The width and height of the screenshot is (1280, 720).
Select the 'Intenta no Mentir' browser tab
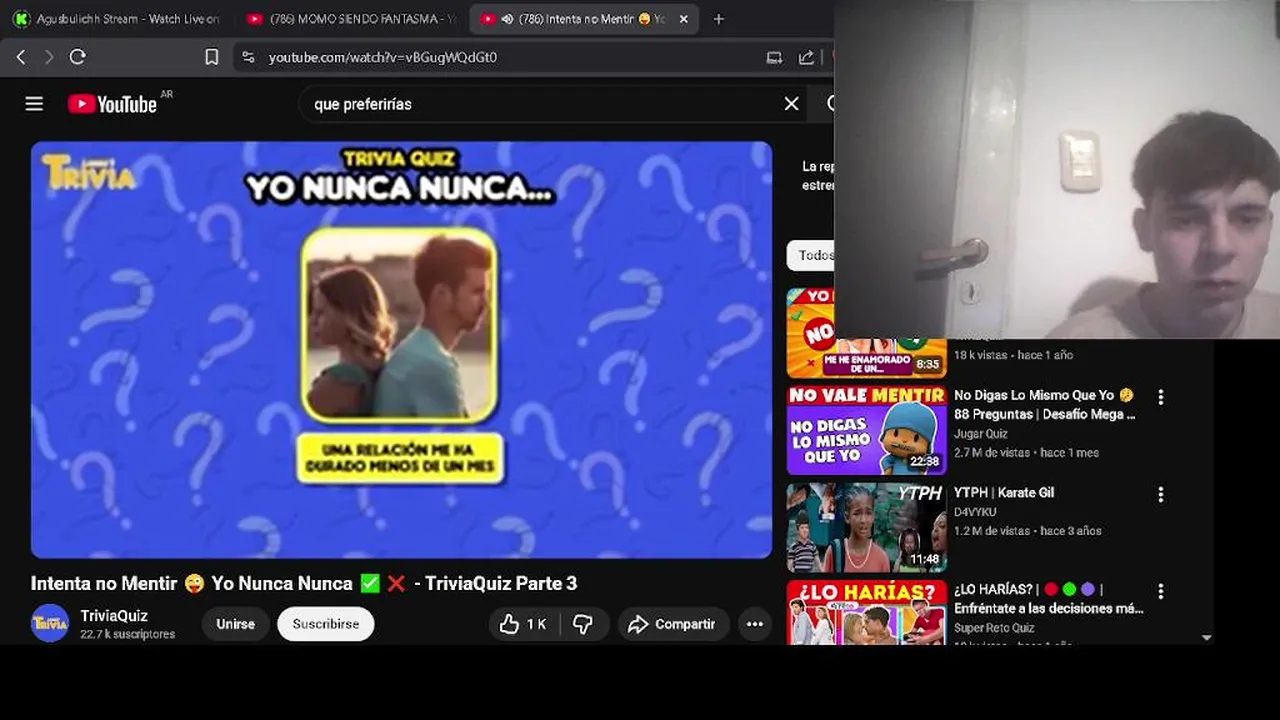click(x=585, y=19)
